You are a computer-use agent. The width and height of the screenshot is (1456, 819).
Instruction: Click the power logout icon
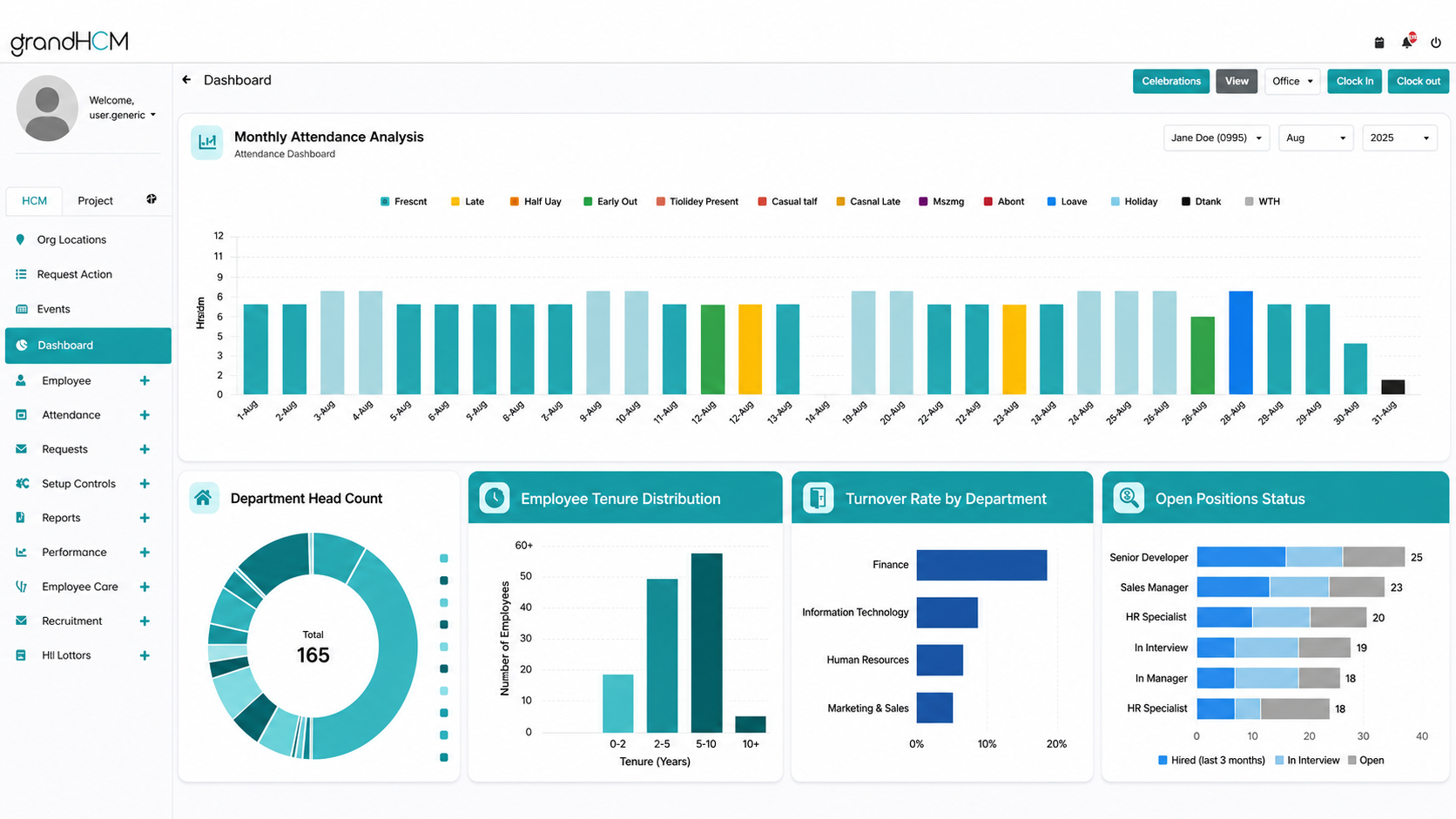1436,42
